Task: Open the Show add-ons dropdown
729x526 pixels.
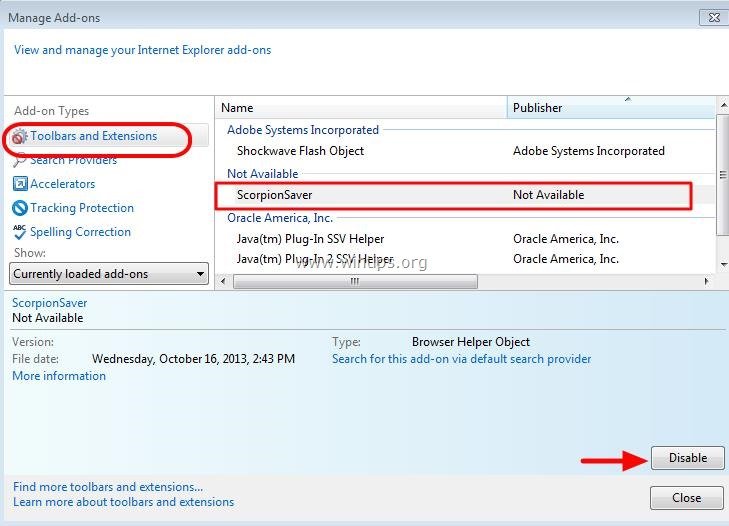Action: (x=109, y=274)
